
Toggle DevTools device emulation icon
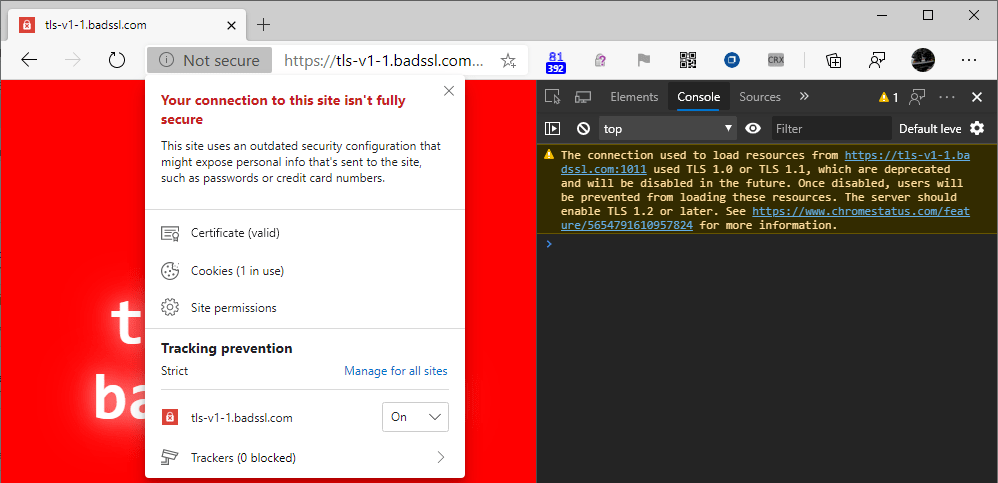click(x=582, y=97)
